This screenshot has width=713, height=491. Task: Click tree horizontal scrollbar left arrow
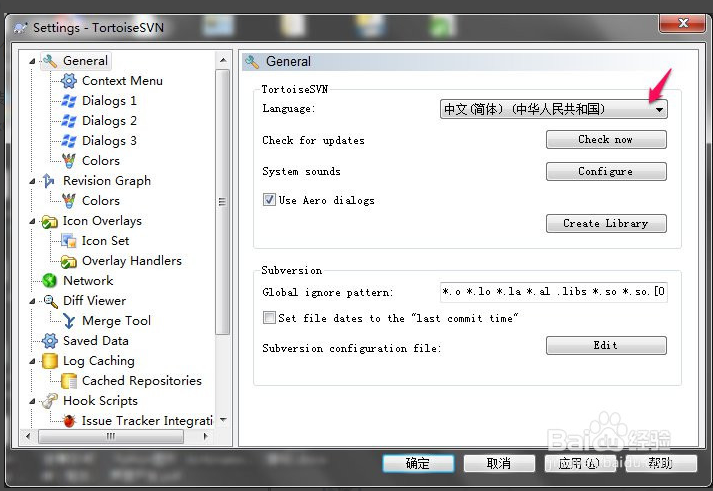coord(28,436)
